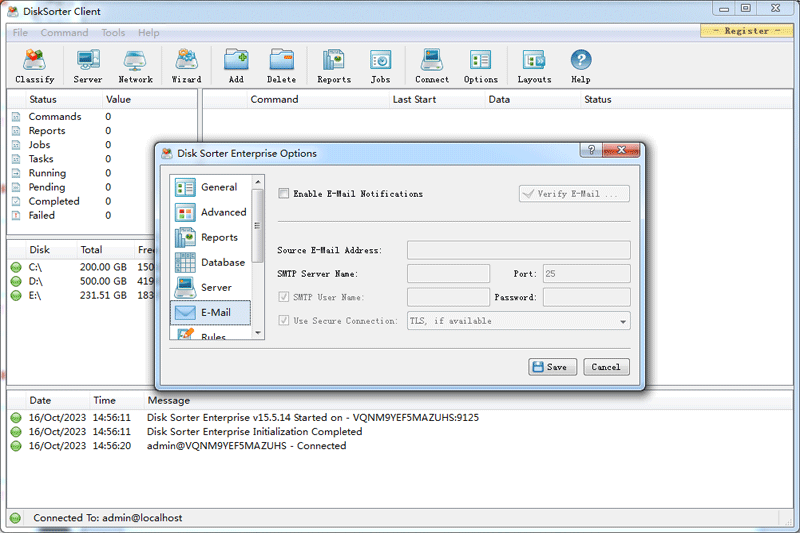Click the Failed status row icon
Viewport: 800px width, 533px height.
16,215
